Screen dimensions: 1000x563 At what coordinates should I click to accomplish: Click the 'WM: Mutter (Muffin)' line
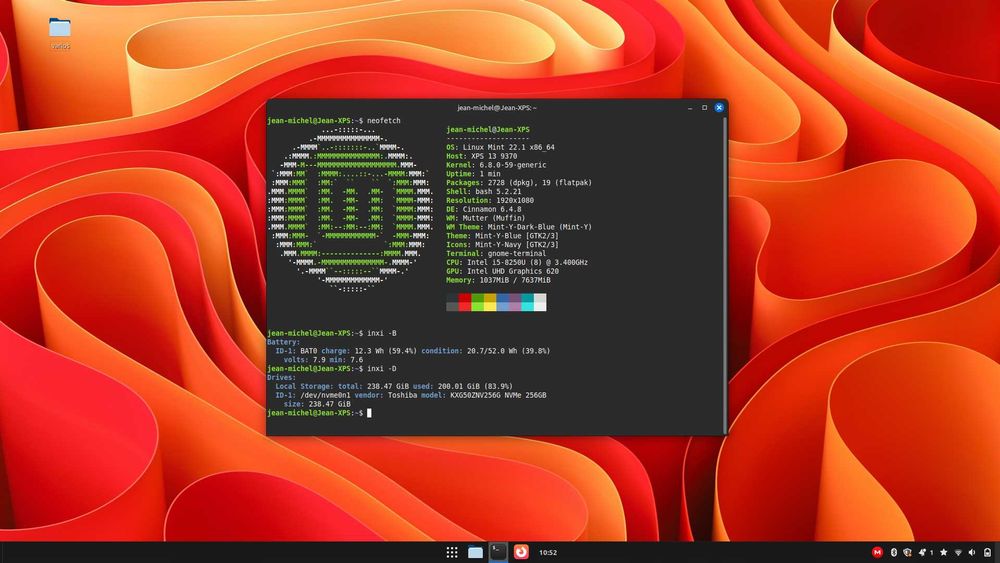(x=486, y=219)
